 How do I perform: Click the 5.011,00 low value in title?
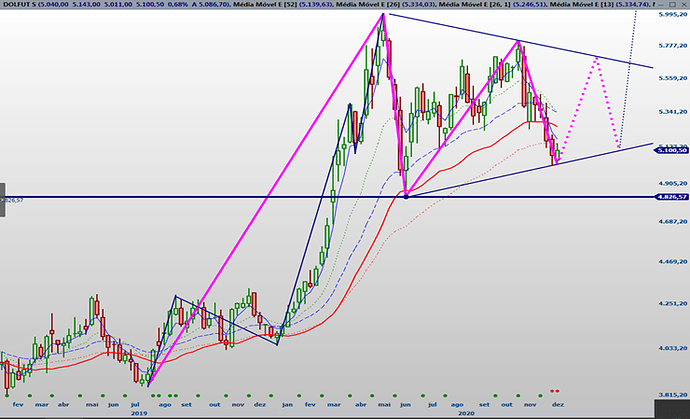pos(117,4)
